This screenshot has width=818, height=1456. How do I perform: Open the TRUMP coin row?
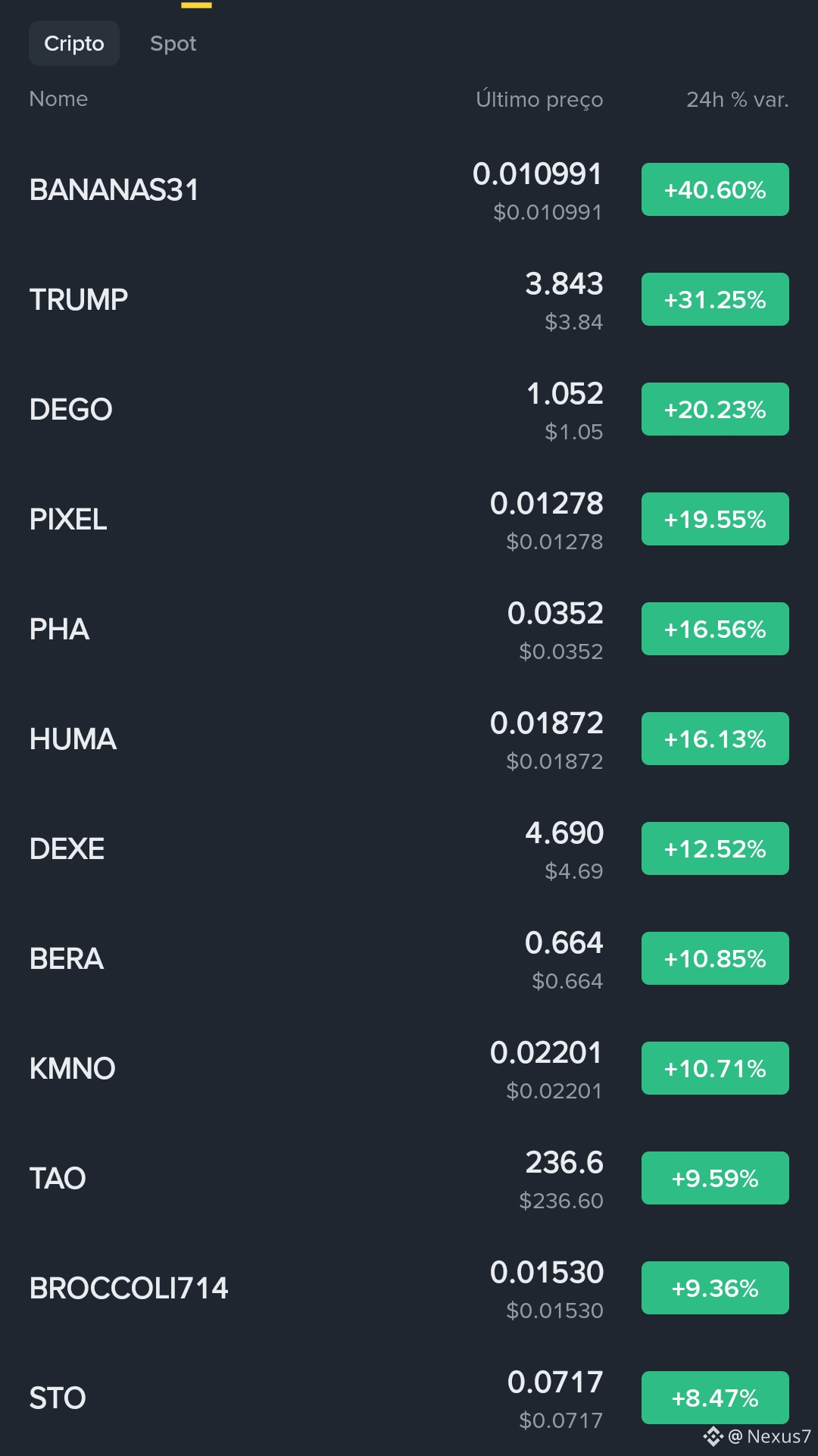[x=409, y=299]
